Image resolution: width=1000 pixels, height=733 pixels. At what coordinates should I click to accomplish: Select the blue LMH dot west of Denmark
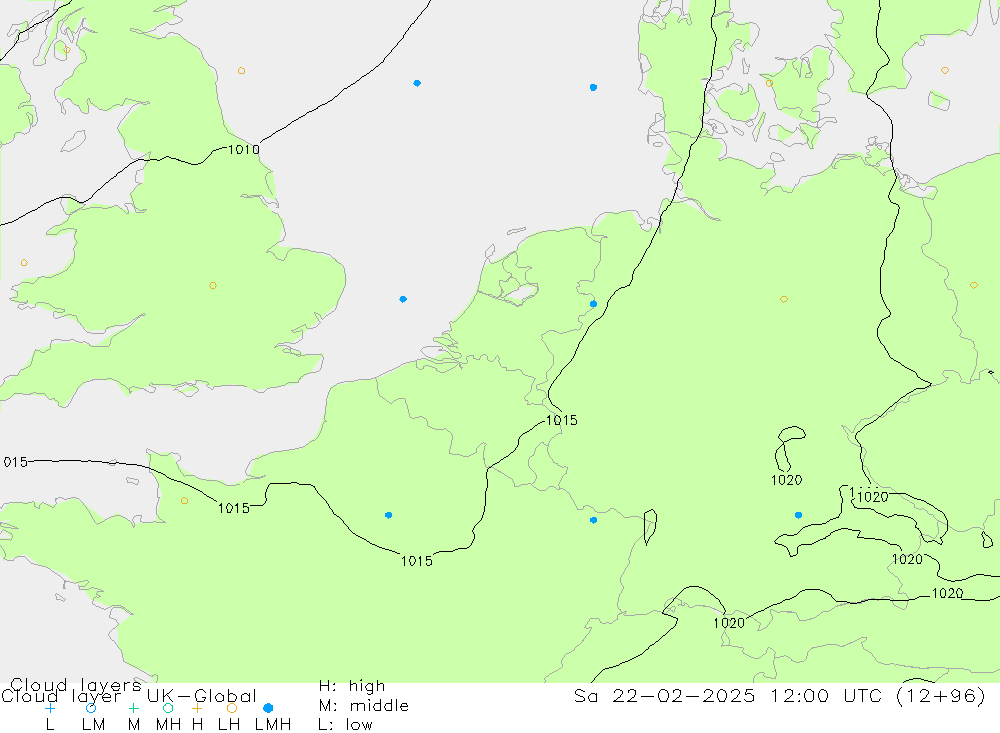(593, 87)
